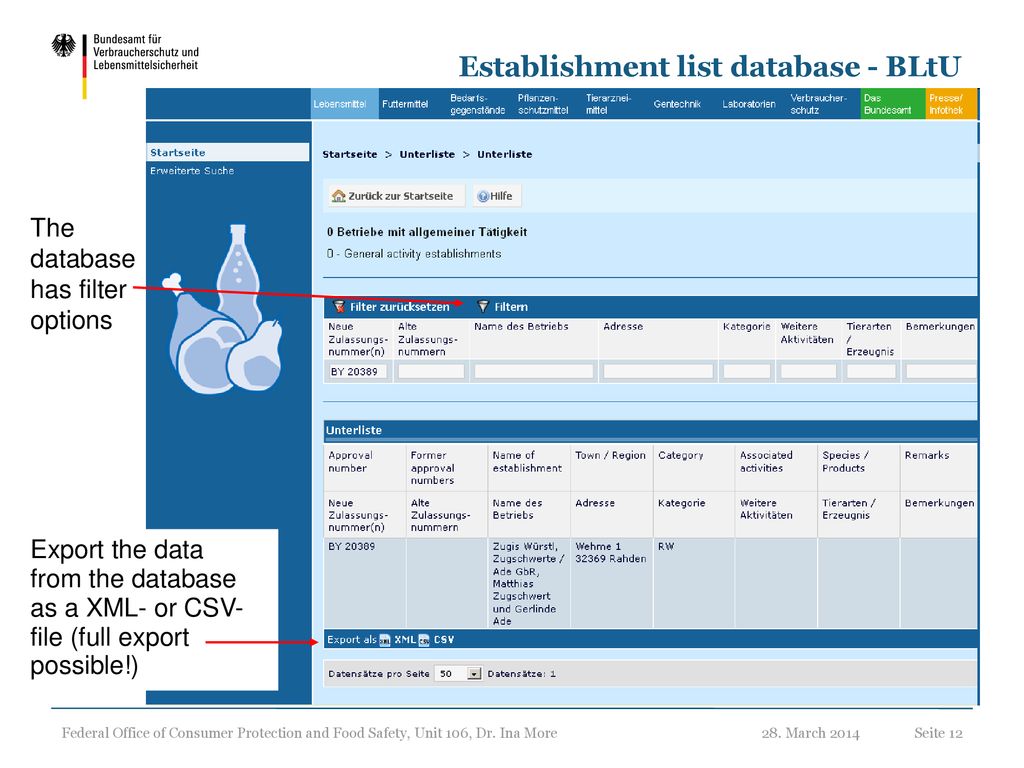Click the Bundesamt eagle logo
The width and height of the screenshot is (1024, 768).
coord(64,46)
